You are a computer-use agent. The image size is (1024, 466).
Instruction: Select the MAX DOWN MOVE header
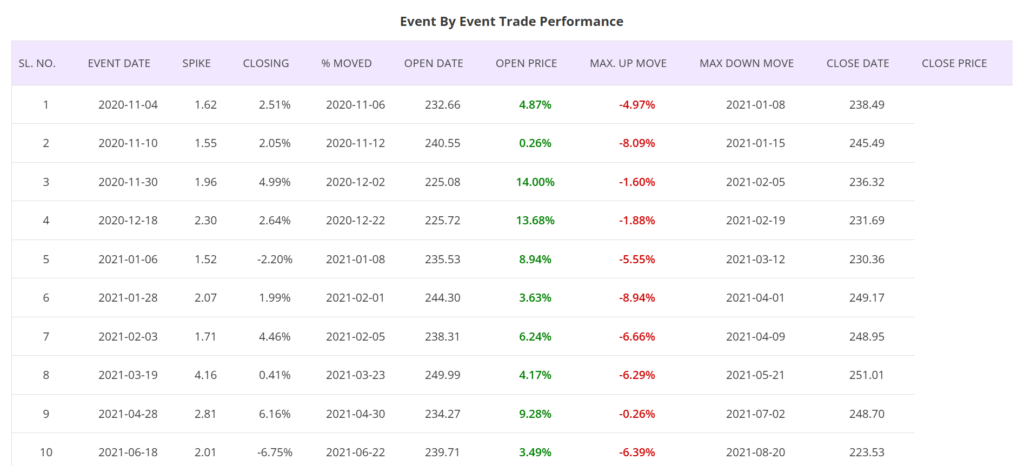point(746,63)
